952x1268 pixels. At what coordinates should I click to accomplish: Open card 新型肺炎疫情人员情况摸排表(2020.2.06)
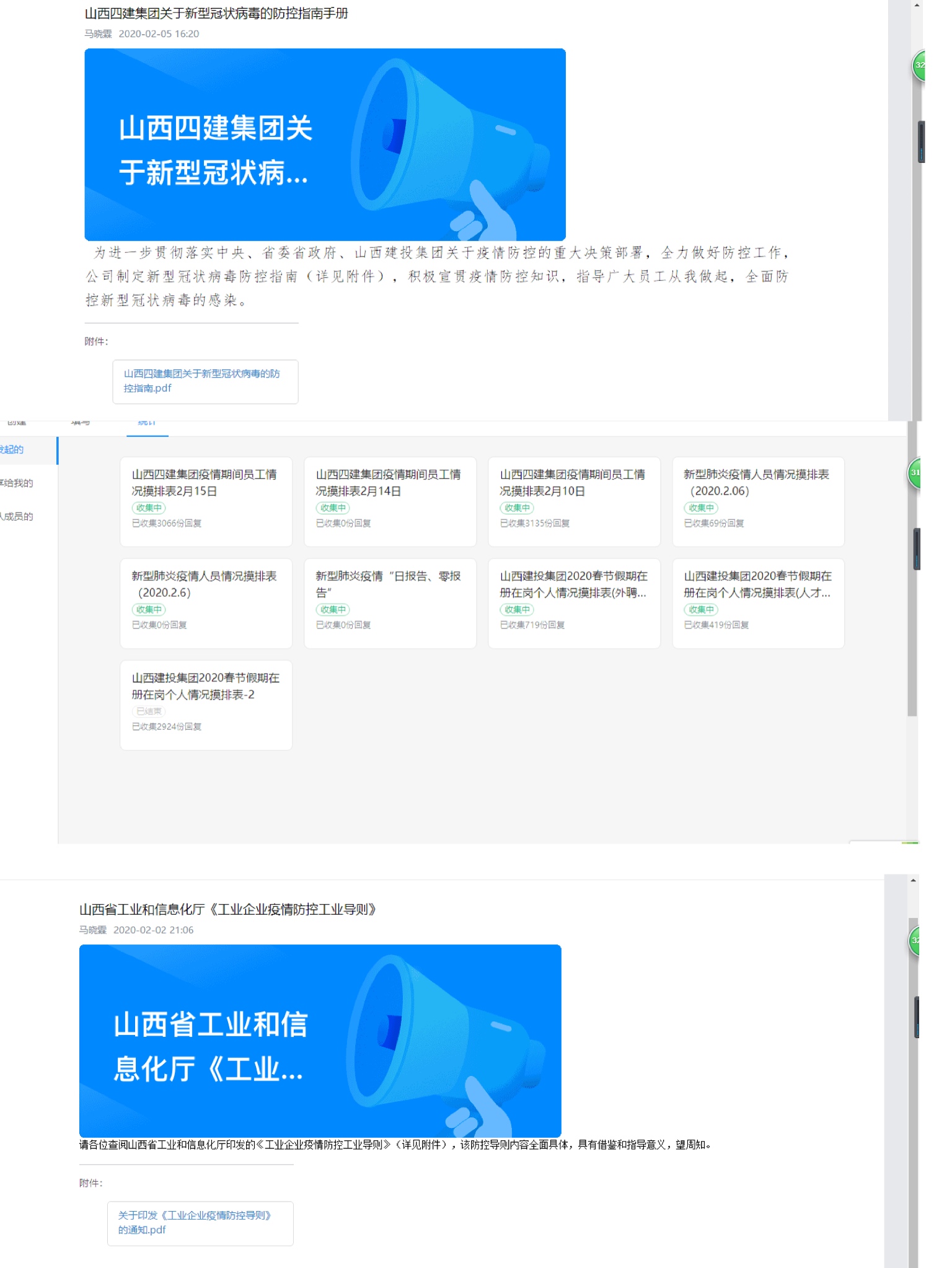coord(758,501)
